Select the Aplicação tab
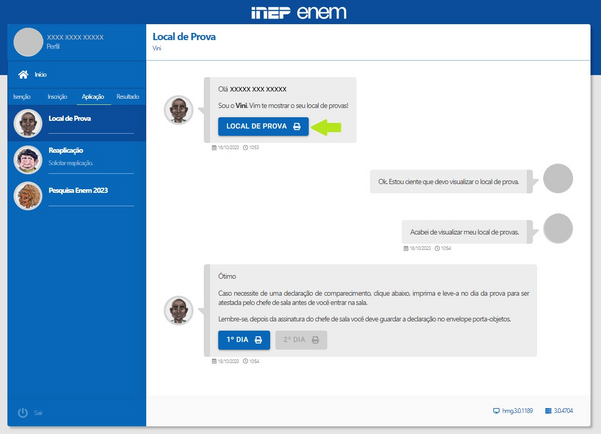601x434 pixels. (x=92, y=97)
